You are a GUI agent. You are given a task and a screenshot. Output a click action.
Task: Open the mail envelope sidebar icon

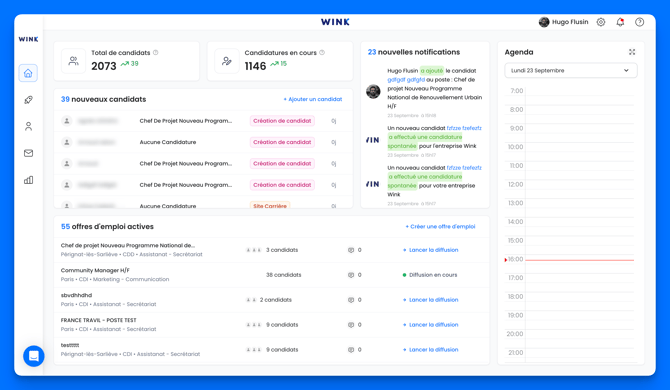tap(28, 153)
